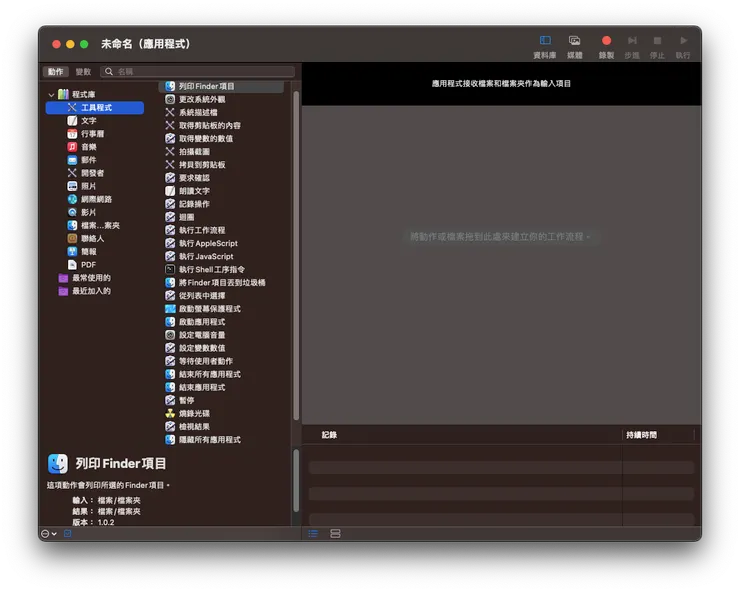Select the 行事曆 calendar category
This screenshot has width=740, height=592.
pyautogui.click(x=86, y=134)
